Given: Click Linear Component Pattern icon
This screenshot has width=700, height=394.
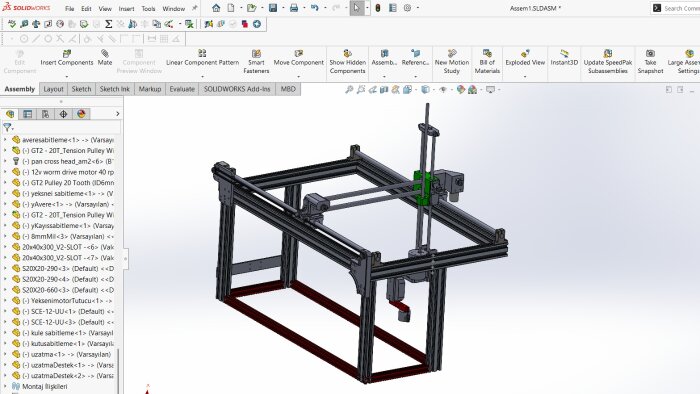Looking at the screenshot, I should coord(202,54).
